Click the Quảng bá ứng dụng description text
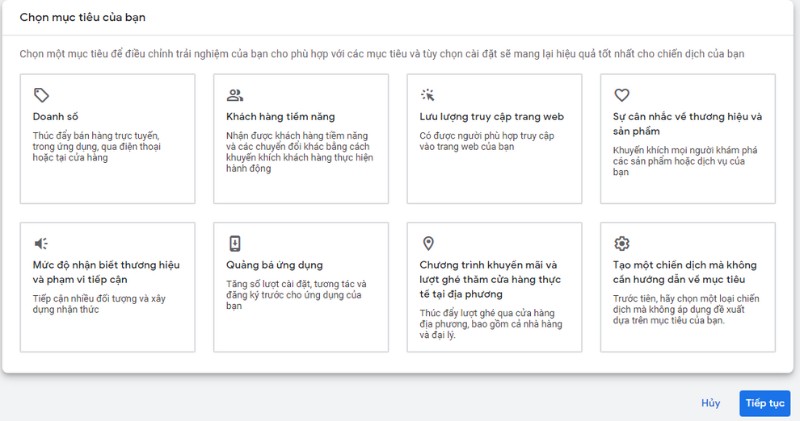Image resolution: width=800 pixels, height=421 pixels. coord(297,294)
